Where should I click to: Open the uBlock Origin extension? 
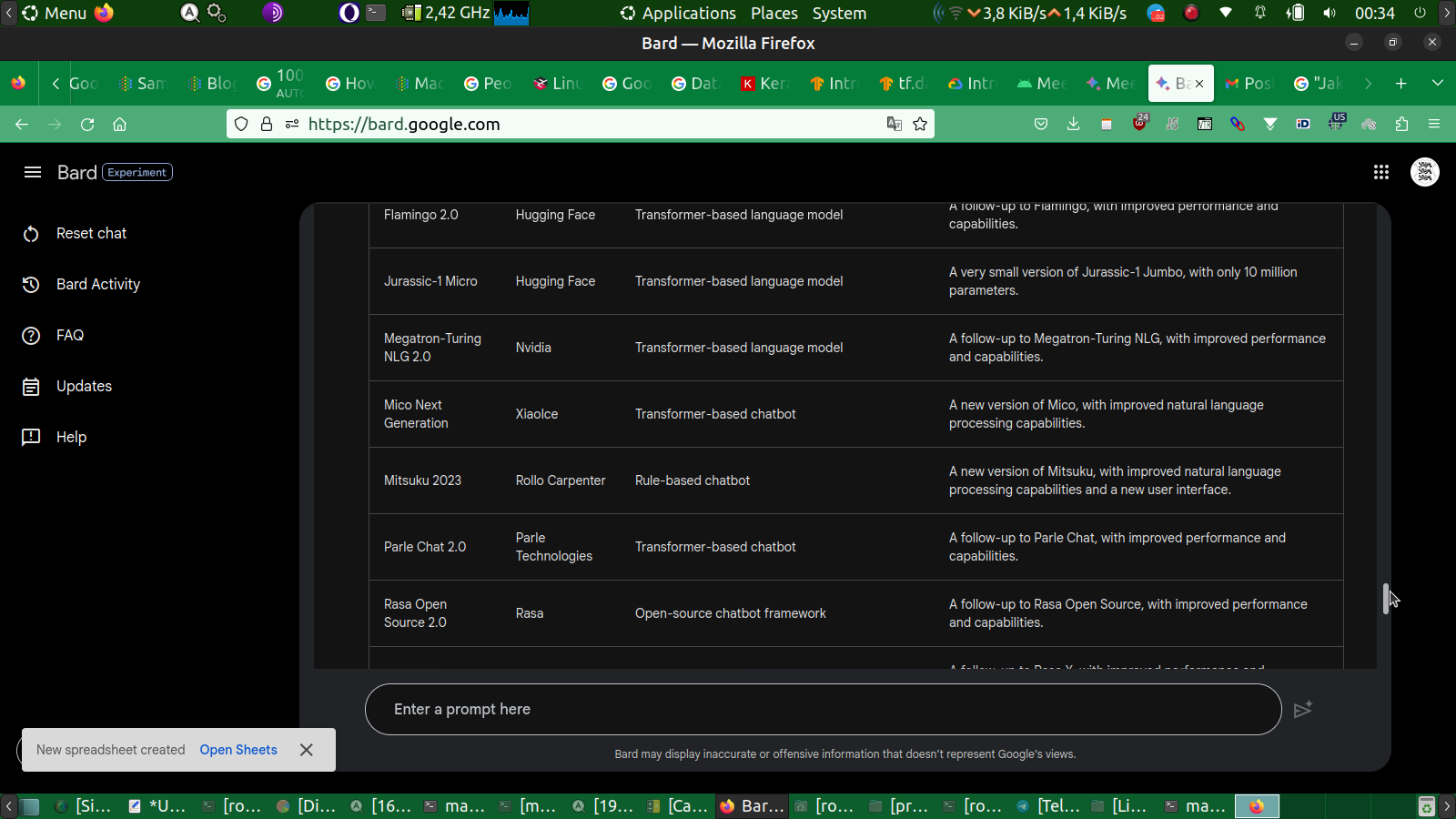(x=1139, y=124)
